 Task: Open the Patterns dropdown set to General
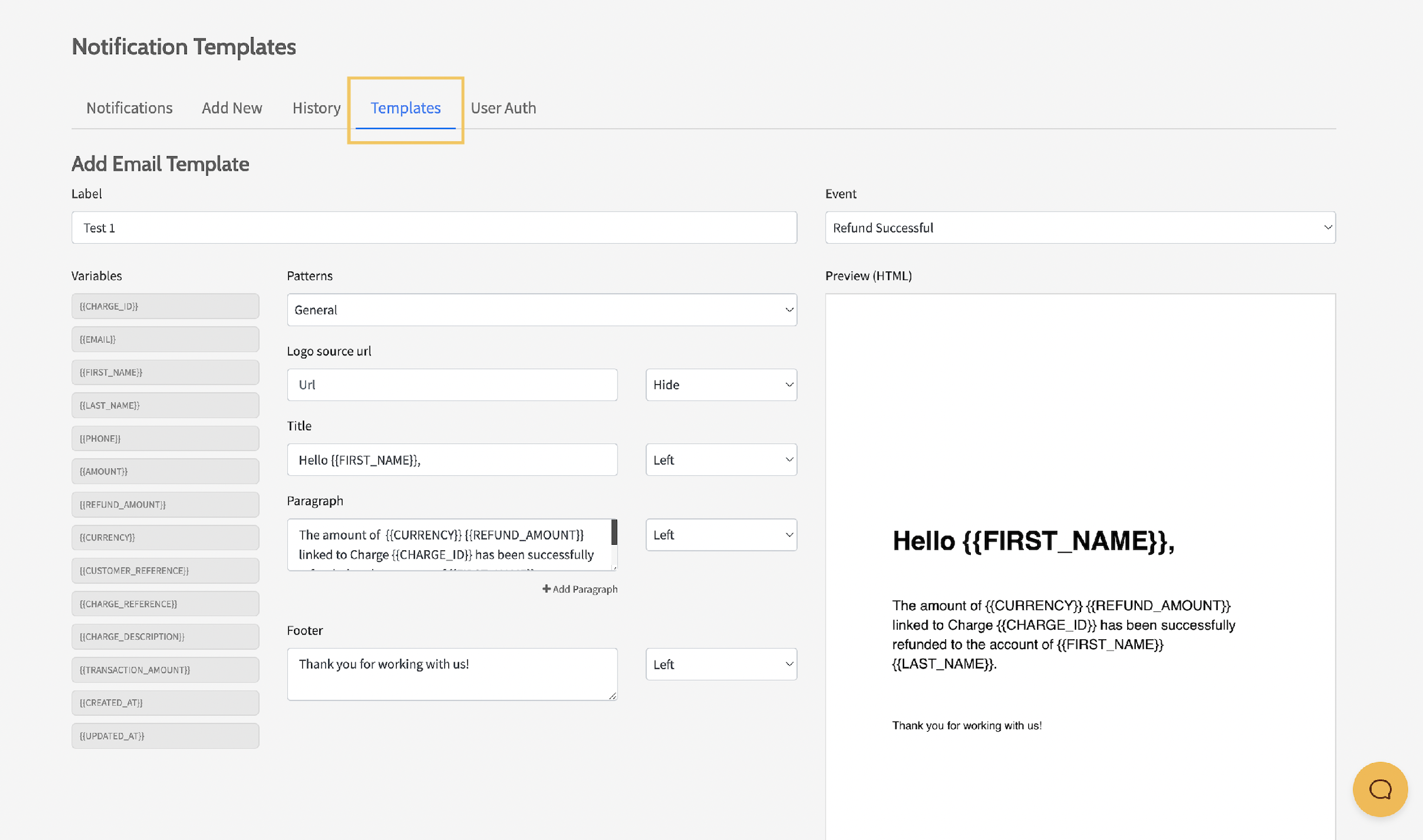coord(541,309)
